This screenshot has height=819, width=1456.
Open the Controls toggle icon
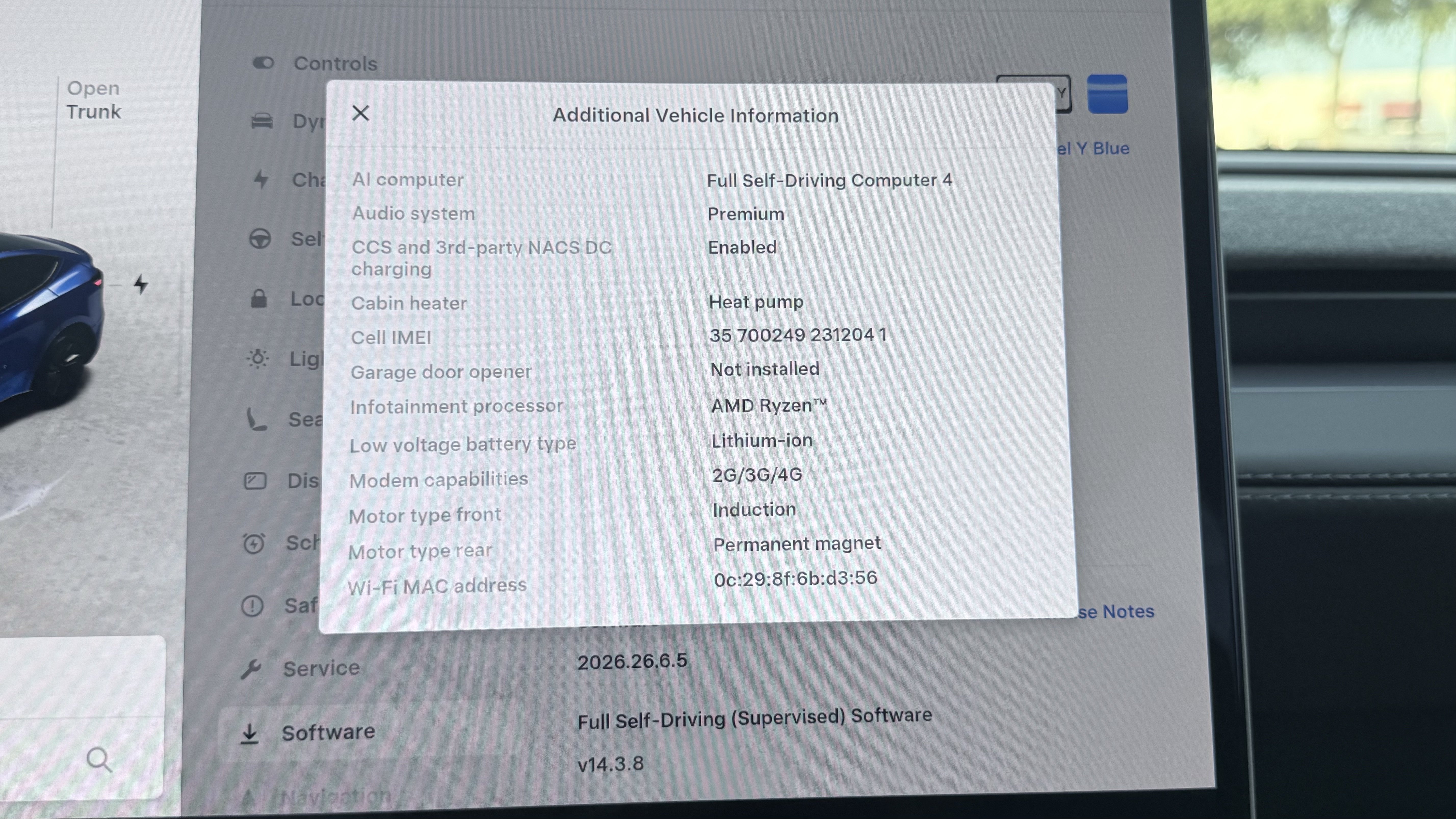point(263,63)
